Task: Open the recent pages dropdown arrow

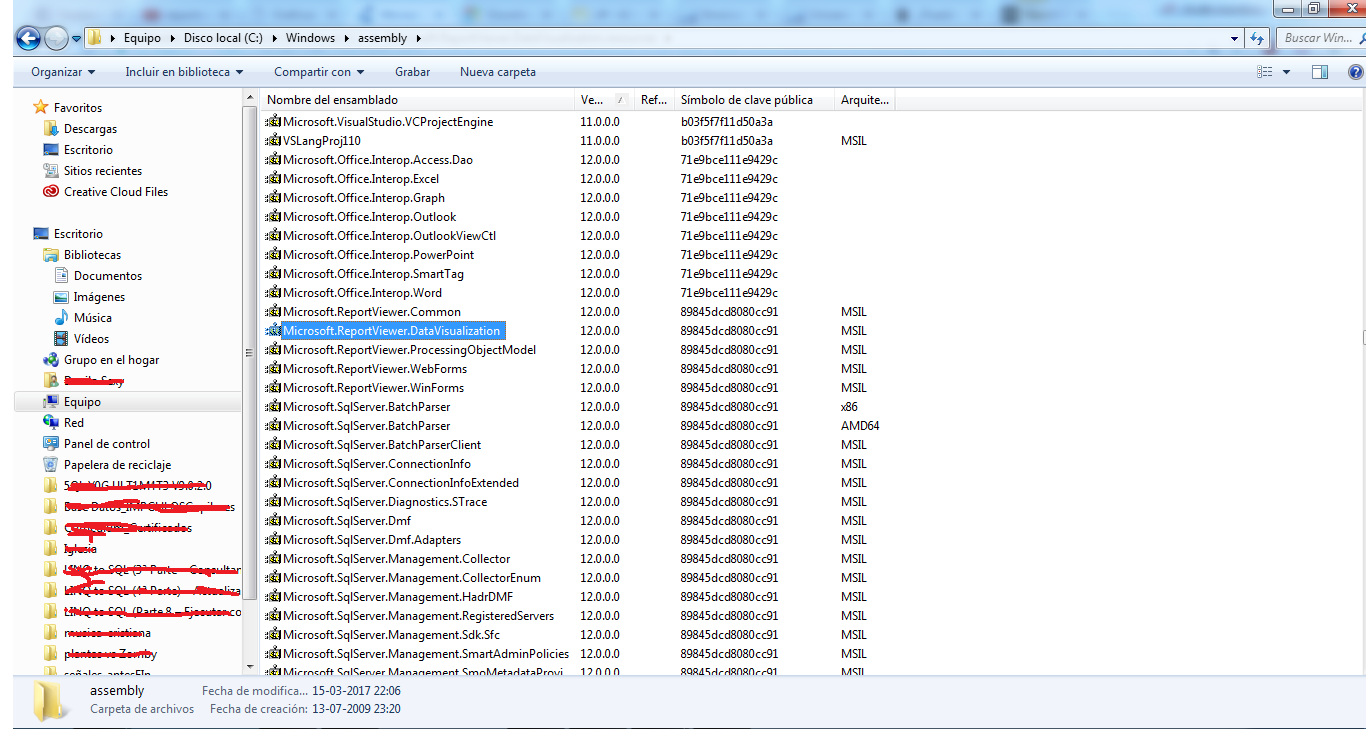Action: click(x=76, y=39)
